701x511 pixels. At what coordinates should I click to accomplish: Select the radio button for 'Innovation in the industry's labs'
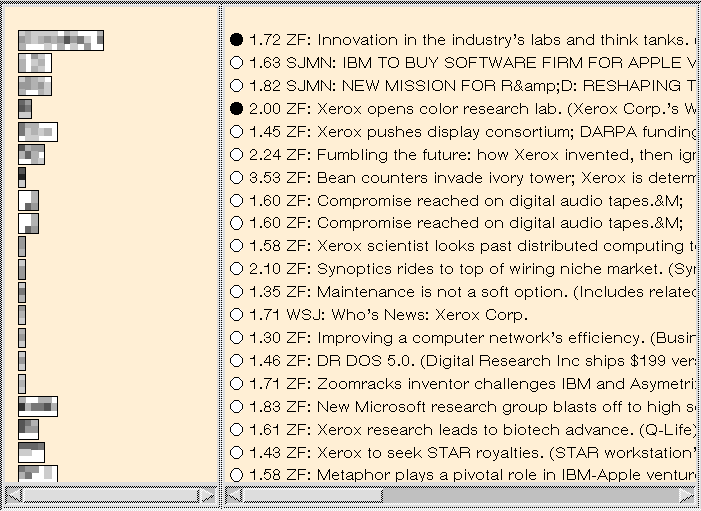(236, 40)
